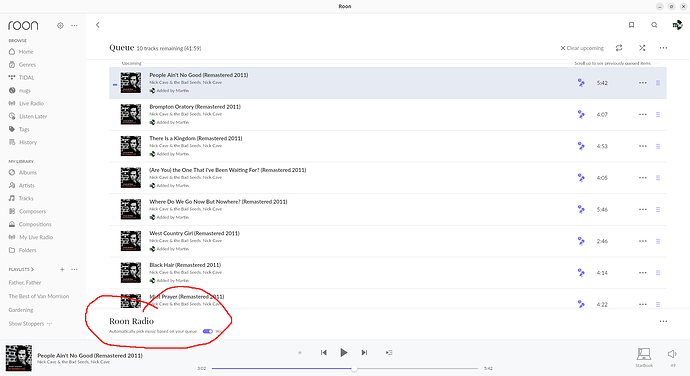Open the queue's three-dot options menu
This screenshot has height=376, width=690.
(663, 48)
